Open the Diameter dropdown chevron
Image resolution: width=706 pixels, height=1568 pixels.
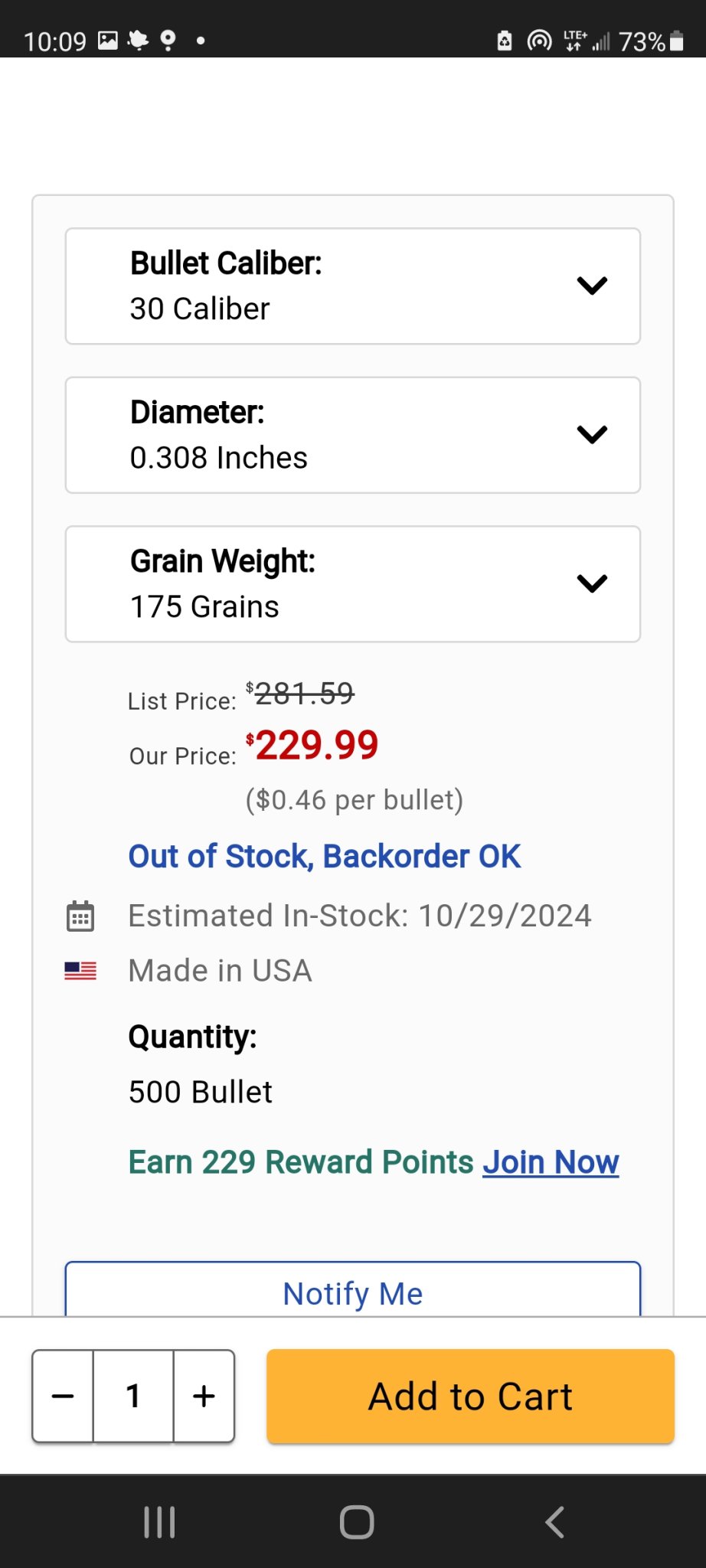[592, 435]
